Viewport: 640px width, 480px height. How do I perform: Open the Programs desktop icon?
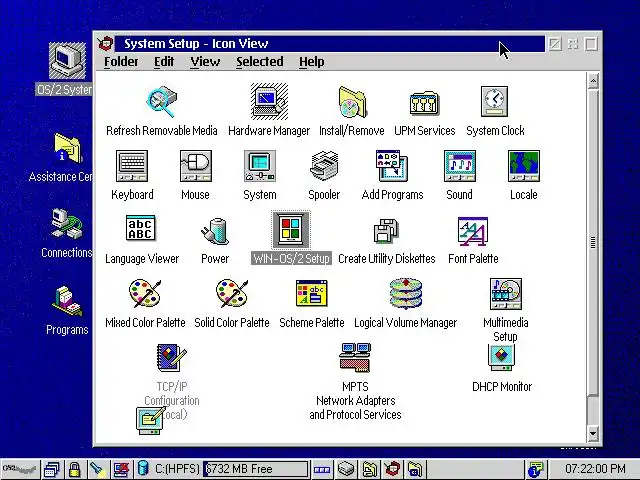[x=67, y=301]
